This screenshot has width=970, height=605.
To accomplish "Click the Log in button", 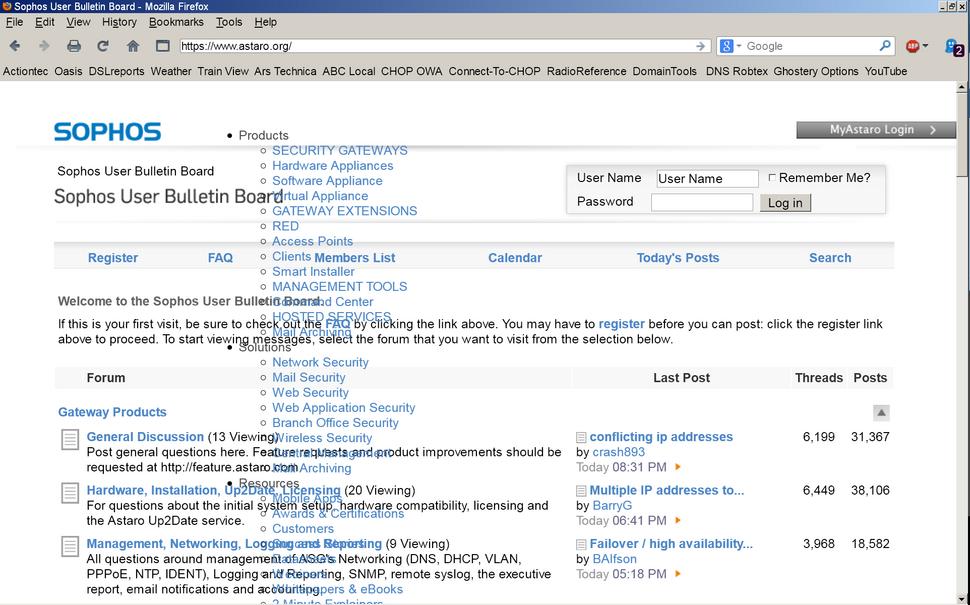I will [x=785, y=203].
